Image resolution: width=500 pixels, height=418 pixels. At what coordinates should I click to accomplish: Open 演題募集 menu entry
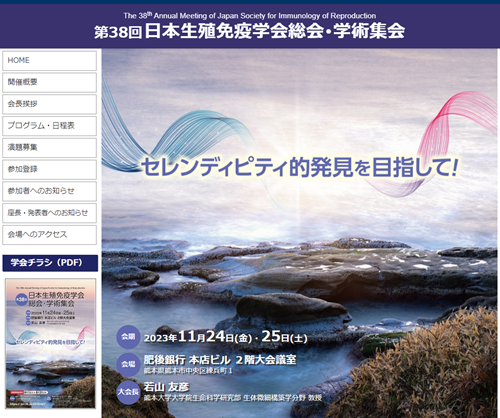click(x=49, y=148)
